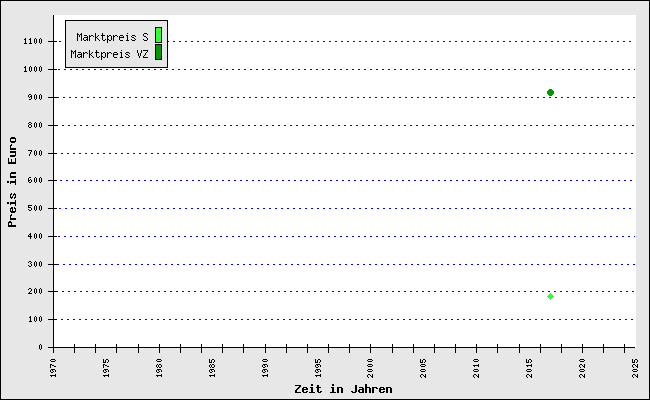This screenshot has height=400, width=650.
Task: Click the y-axis value 200
Action: point(36,291)
